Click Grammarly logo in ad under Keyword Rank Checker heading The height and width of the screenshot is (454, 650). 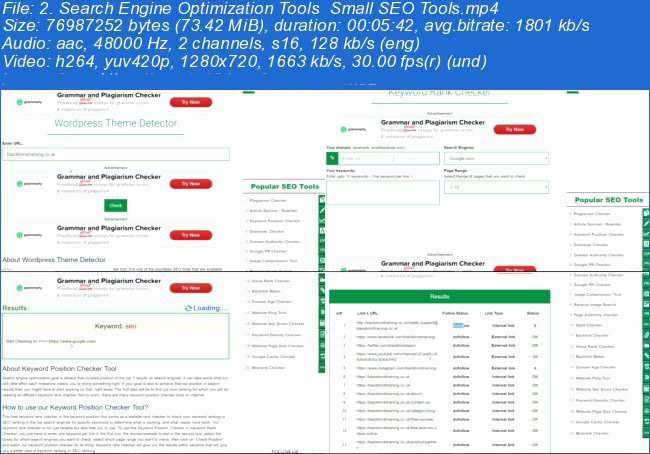pyautogui.click(x=354, y=129)
